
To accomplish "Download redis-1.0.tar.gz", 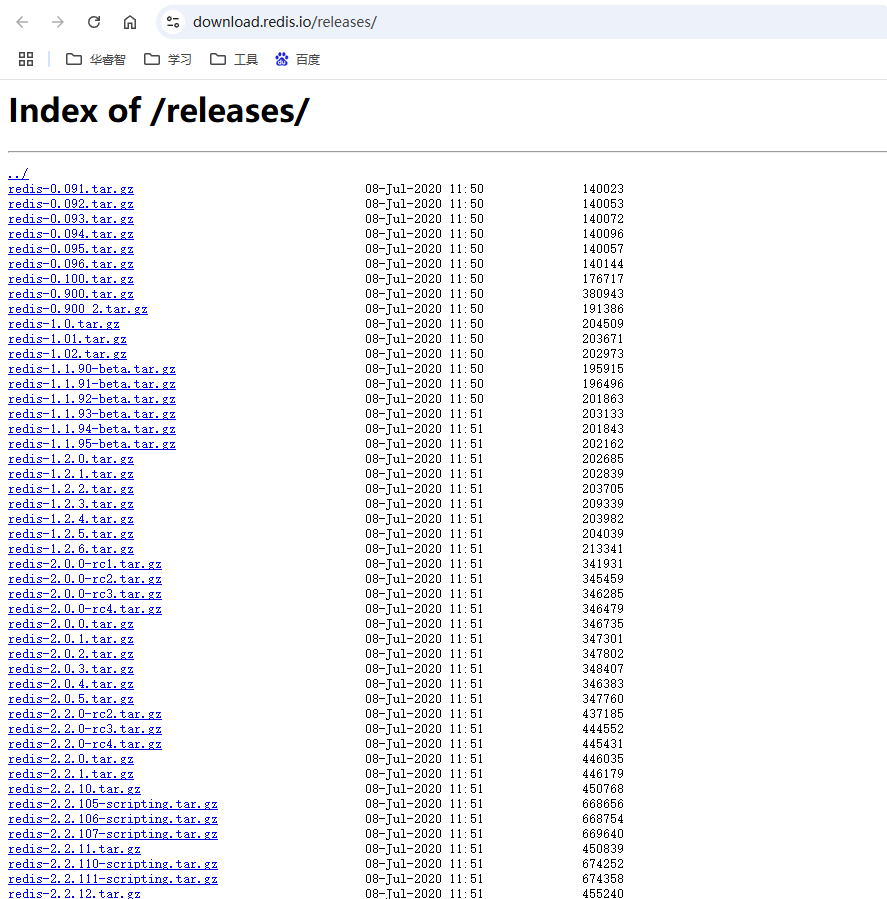I will point(64,324).
